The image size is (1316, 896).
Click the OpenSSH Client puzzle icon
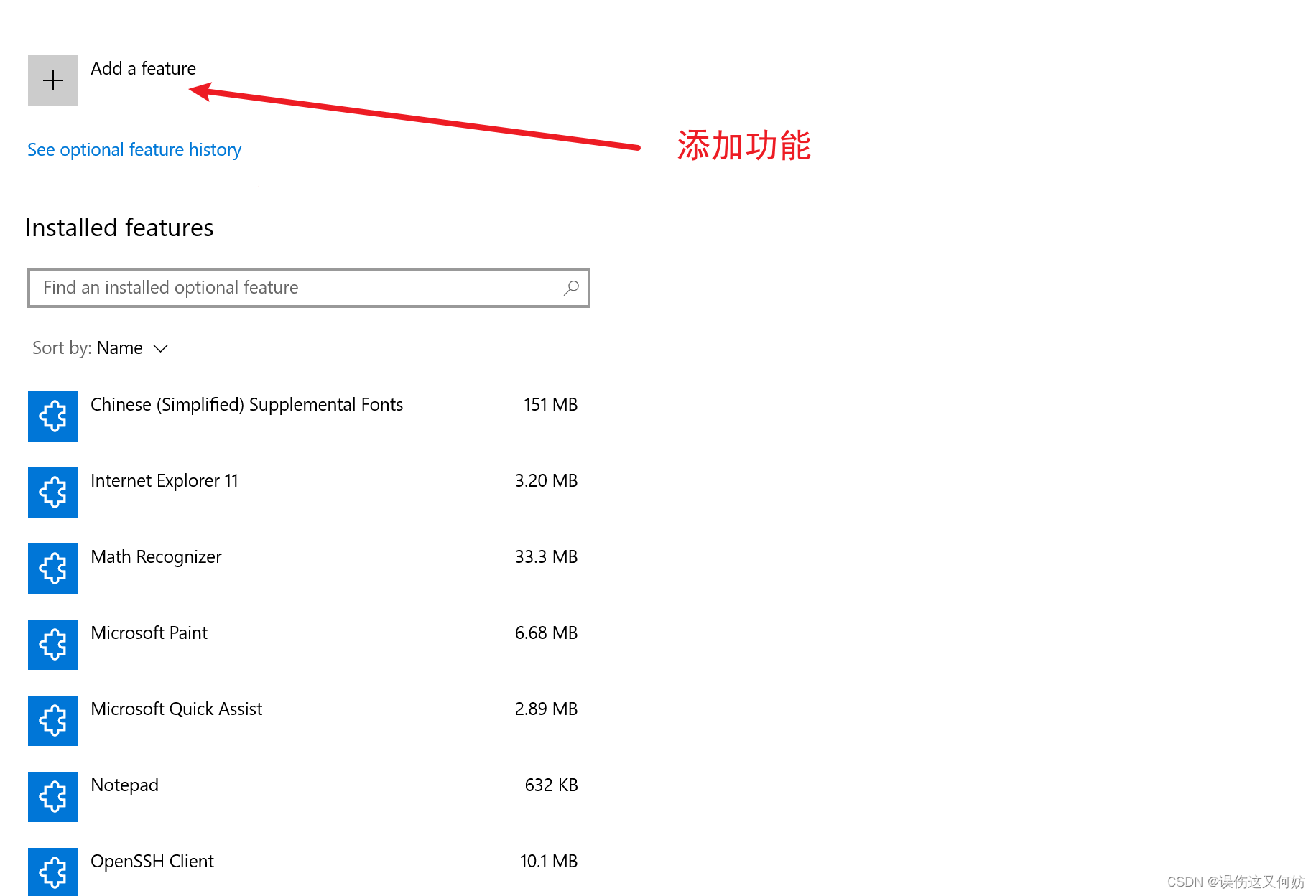click(x=53, y=872)
